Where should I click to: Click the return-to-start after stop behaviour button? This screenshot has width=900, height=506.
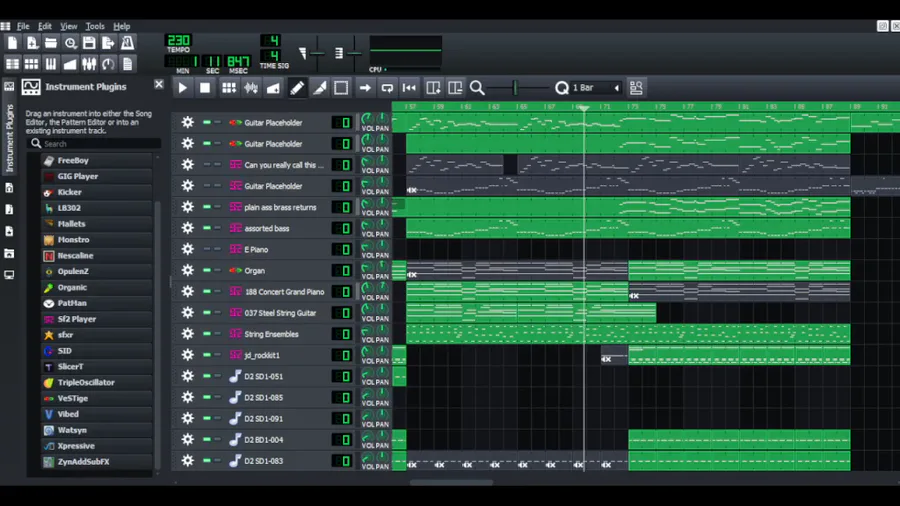tap(409, 88)
